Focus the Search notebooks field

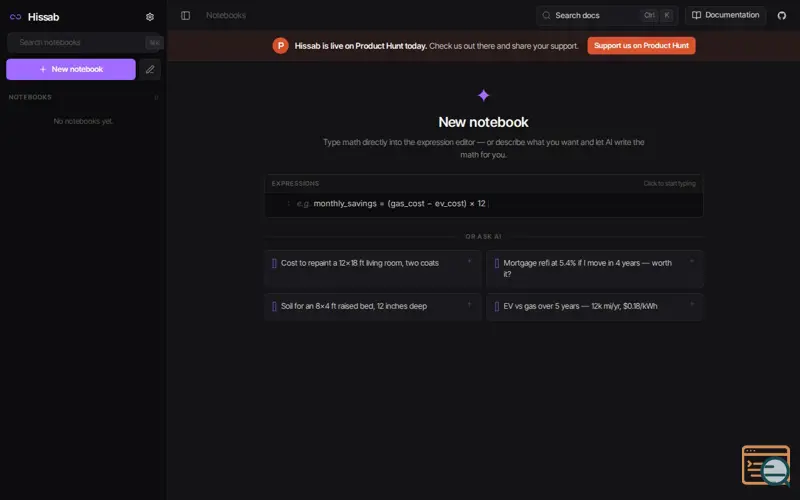(x=84, y=42)
